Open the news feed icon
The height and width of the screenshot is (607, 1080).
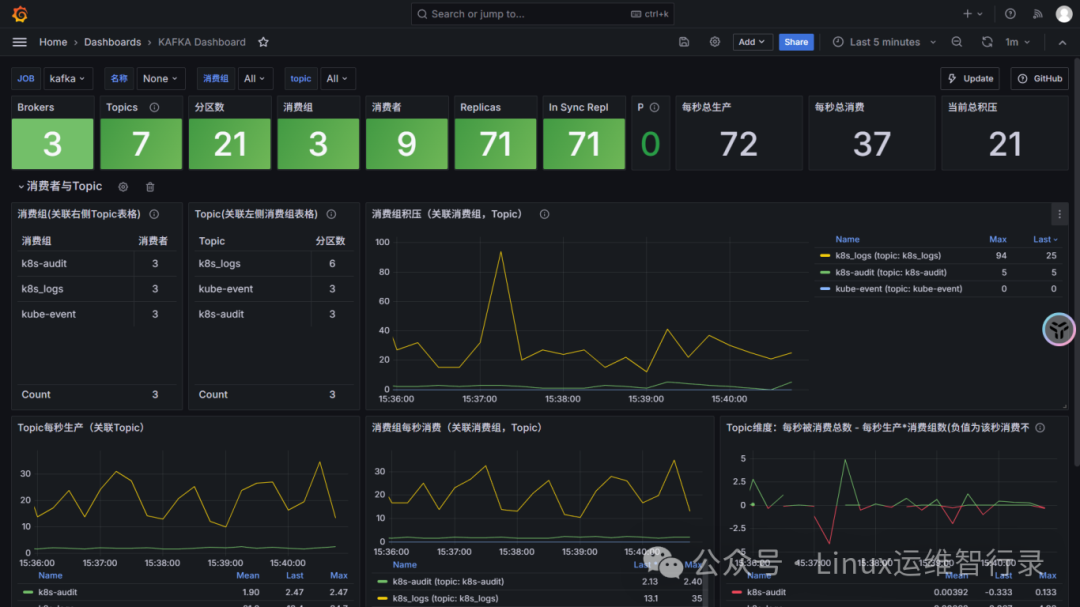point(1037,14)
